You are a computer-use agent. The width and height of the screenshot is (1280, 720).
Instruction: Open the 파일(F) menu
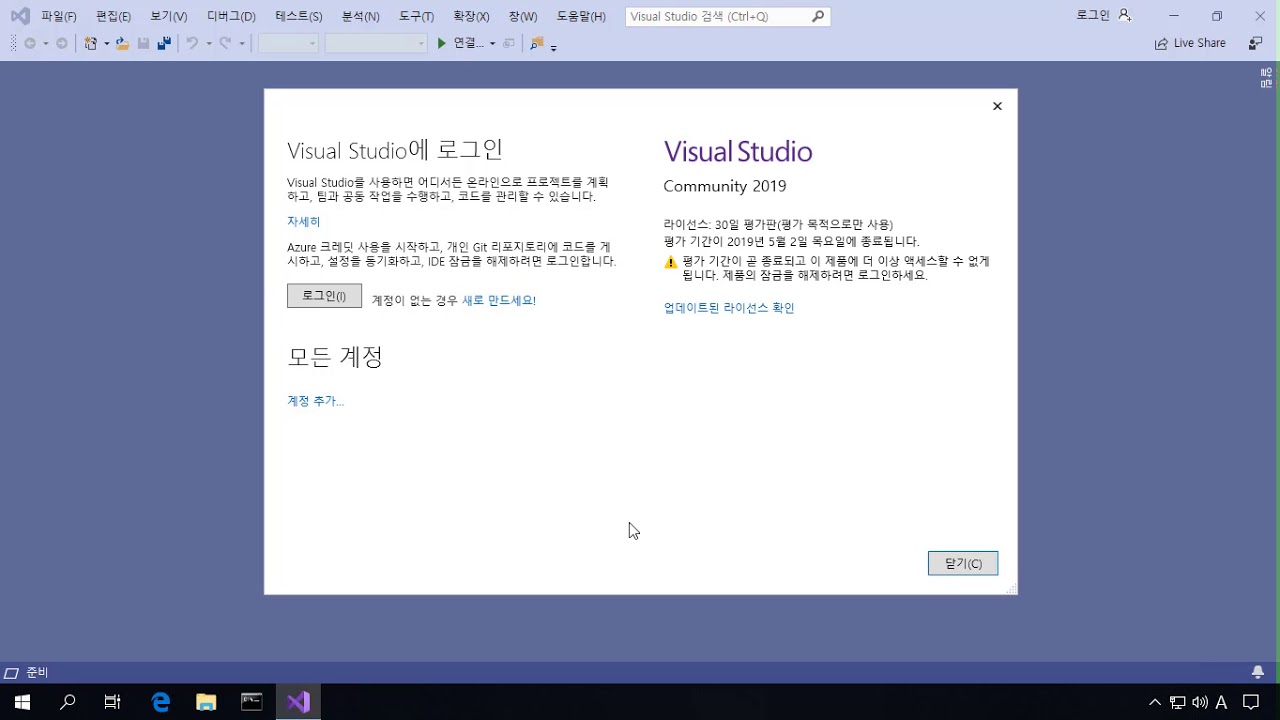(59, 16)
